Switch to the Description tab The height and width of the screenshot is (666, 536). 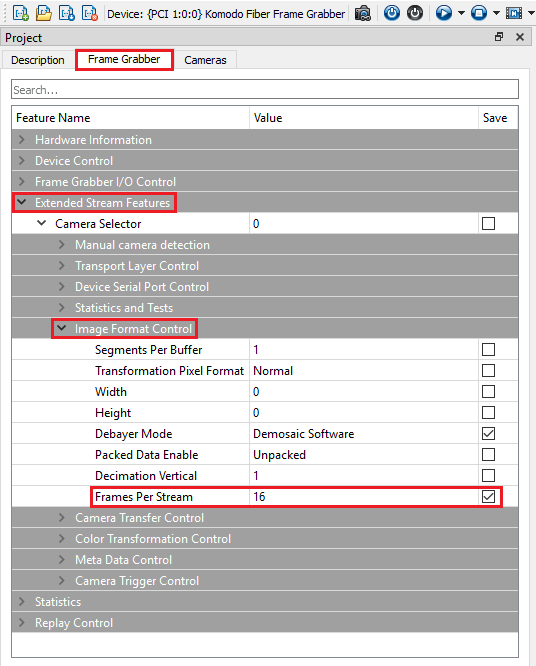[x=38, y=60]
